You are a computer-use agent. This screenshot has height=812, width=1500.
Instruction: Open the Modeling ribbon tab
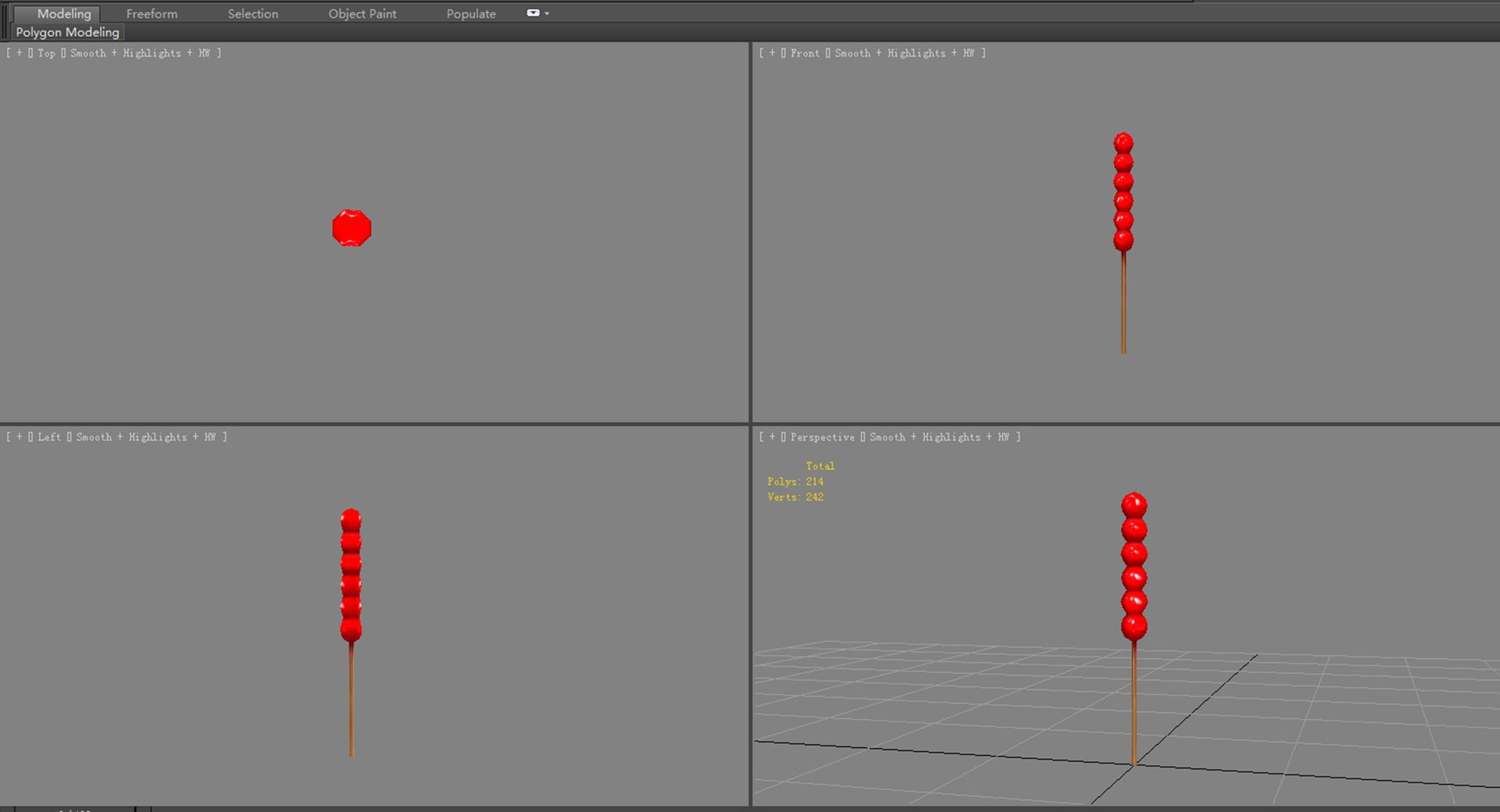tap(64, 13)
